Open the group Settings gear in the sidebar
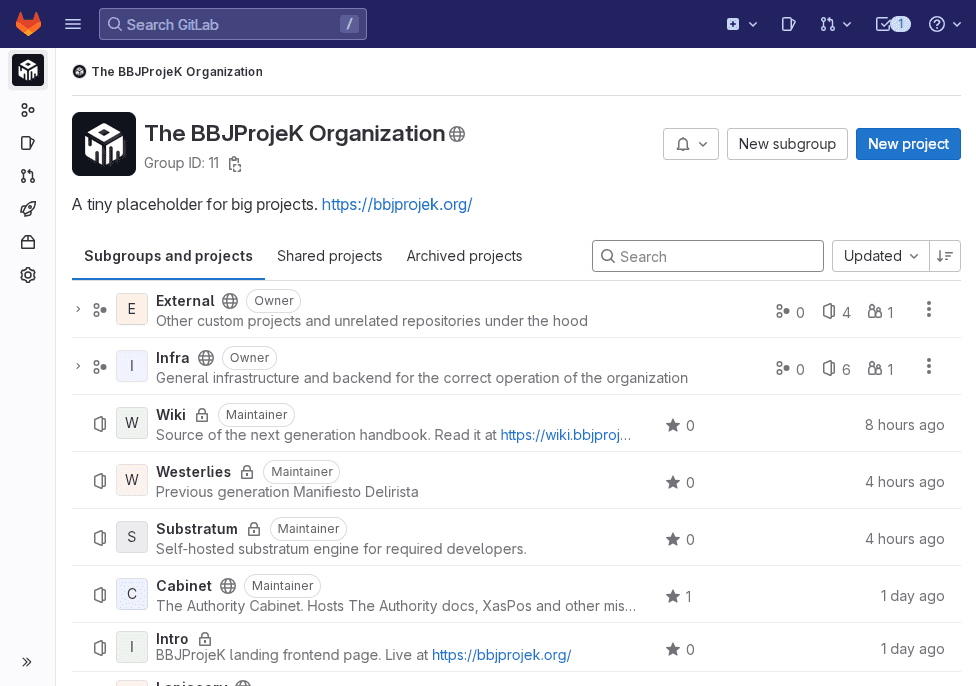The height and width of the screenshot is (686, 976). (x=27, y=275)
